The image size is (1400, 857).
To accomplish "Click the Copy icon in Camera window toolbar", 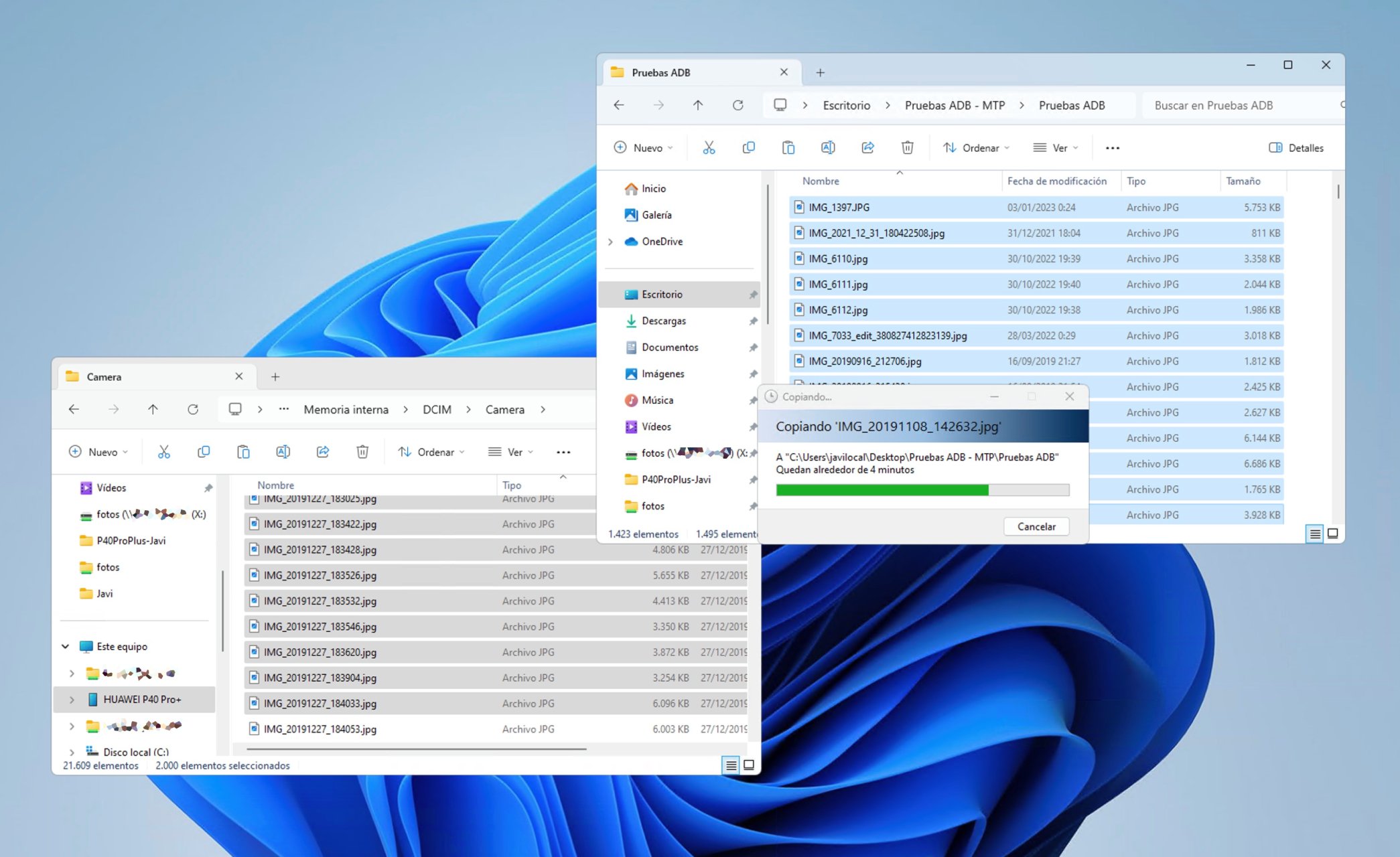I will click(204, 452).
